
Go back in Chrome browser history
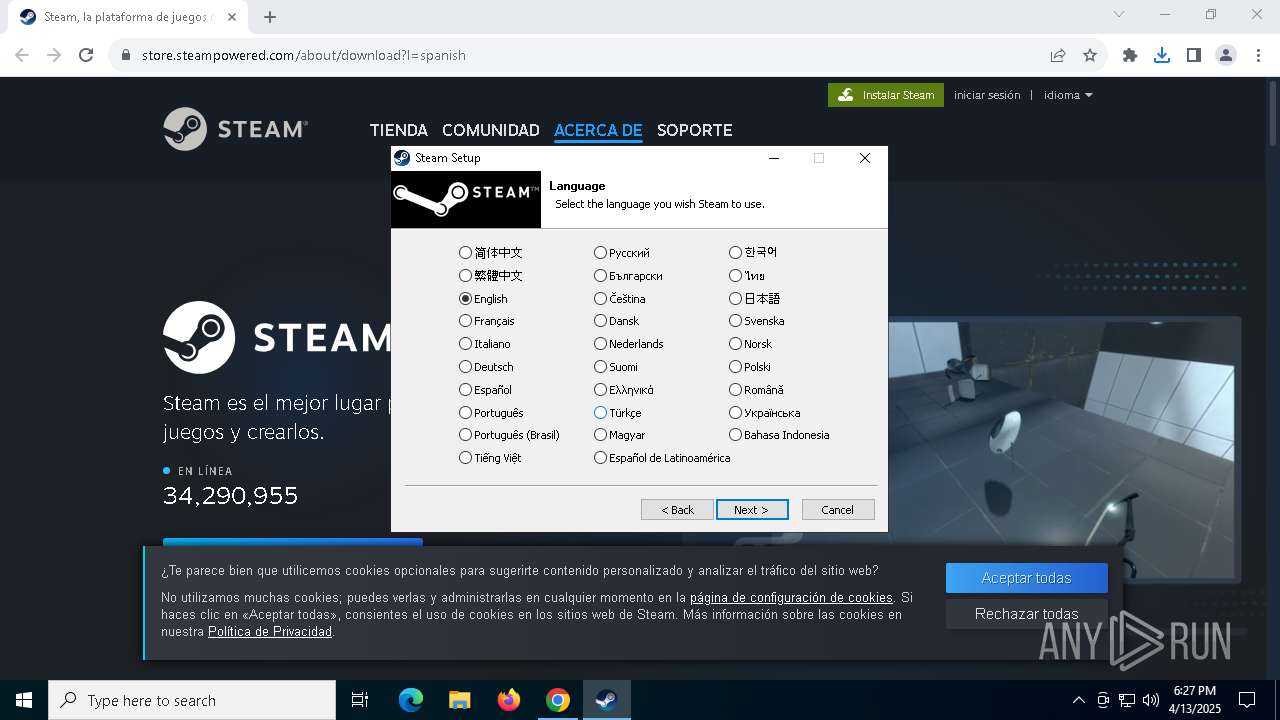click(x=22, y=55)
